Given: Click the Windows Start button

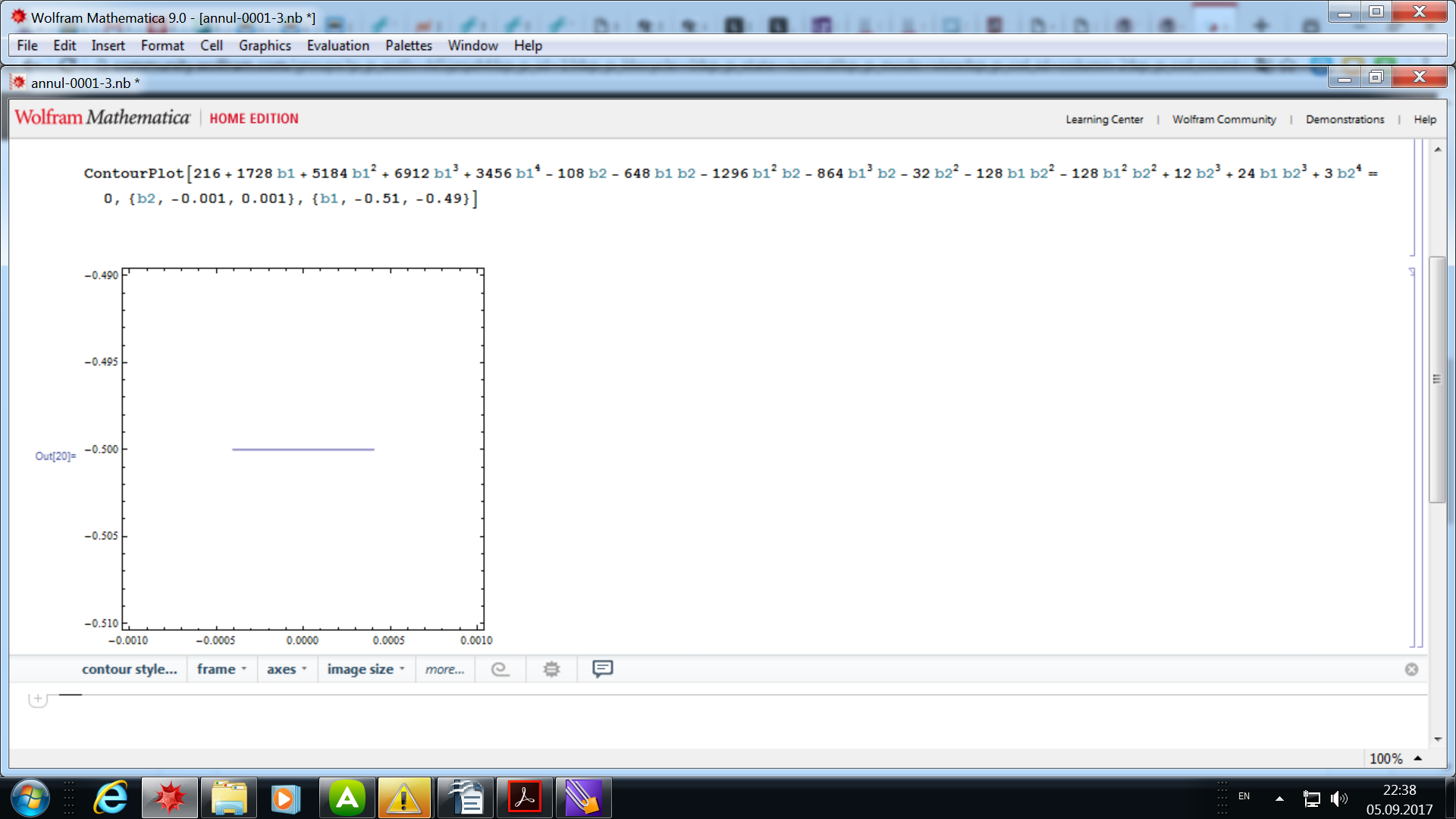Looking at the screenshot, I should [x=30, y=799].
